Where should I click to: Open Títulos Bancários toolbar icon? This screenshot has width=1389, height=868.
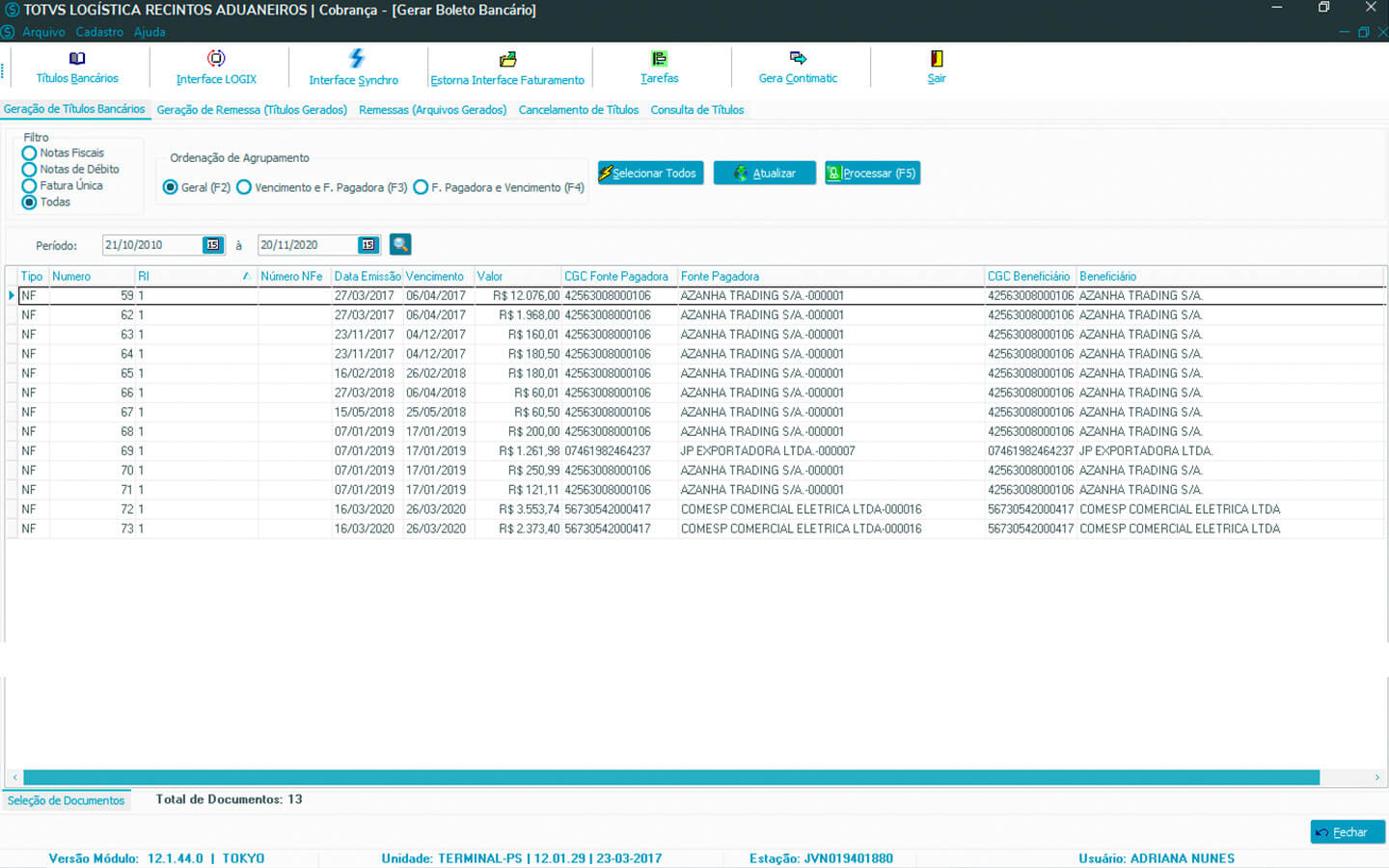(77, 59)
